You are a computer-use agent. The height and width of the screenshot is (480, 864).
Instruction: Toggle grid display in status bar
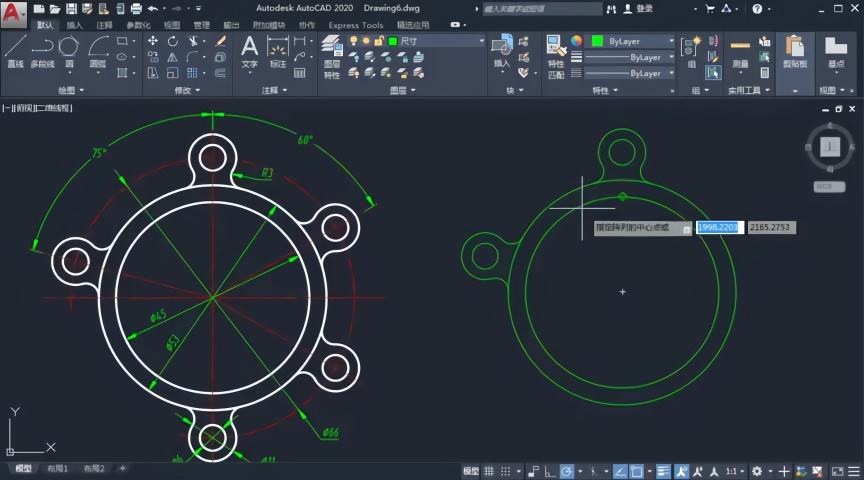point(489,471)
